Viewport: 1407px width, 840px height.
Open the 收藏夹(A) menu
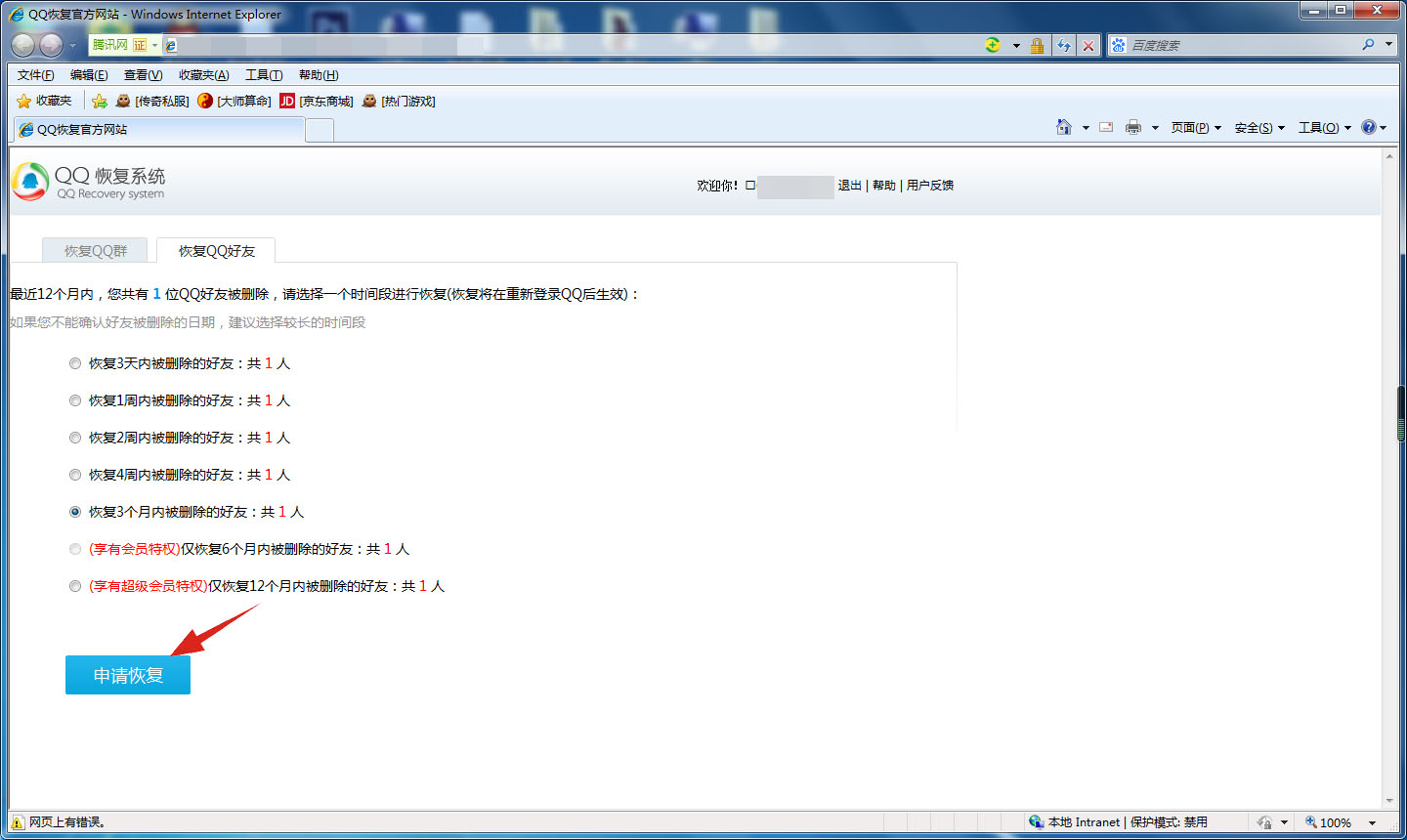point(203,75)
